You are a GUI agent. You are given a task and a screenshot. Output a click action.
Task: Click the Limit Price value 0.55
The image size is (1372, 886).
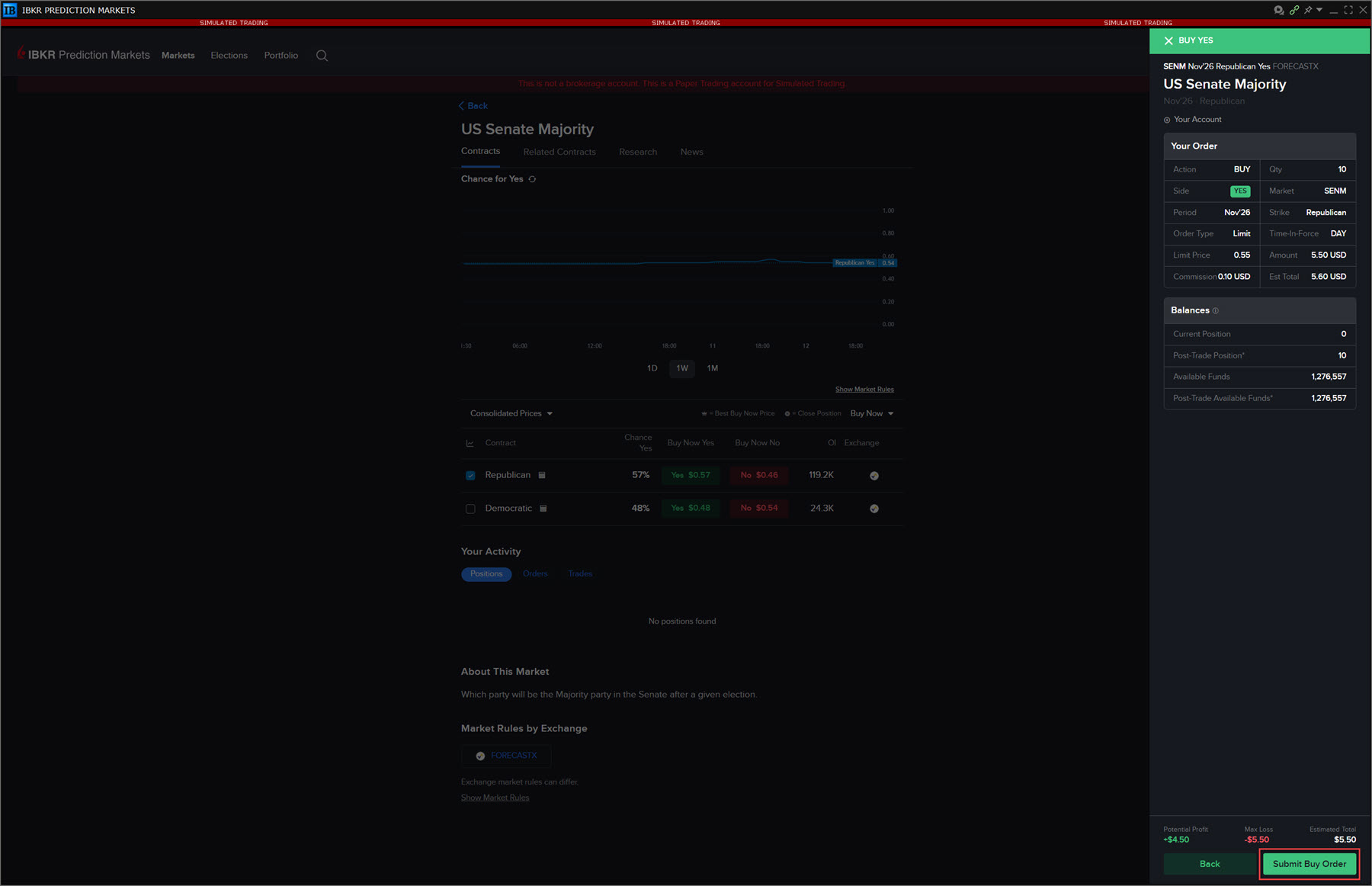[x=1242, y=255]
